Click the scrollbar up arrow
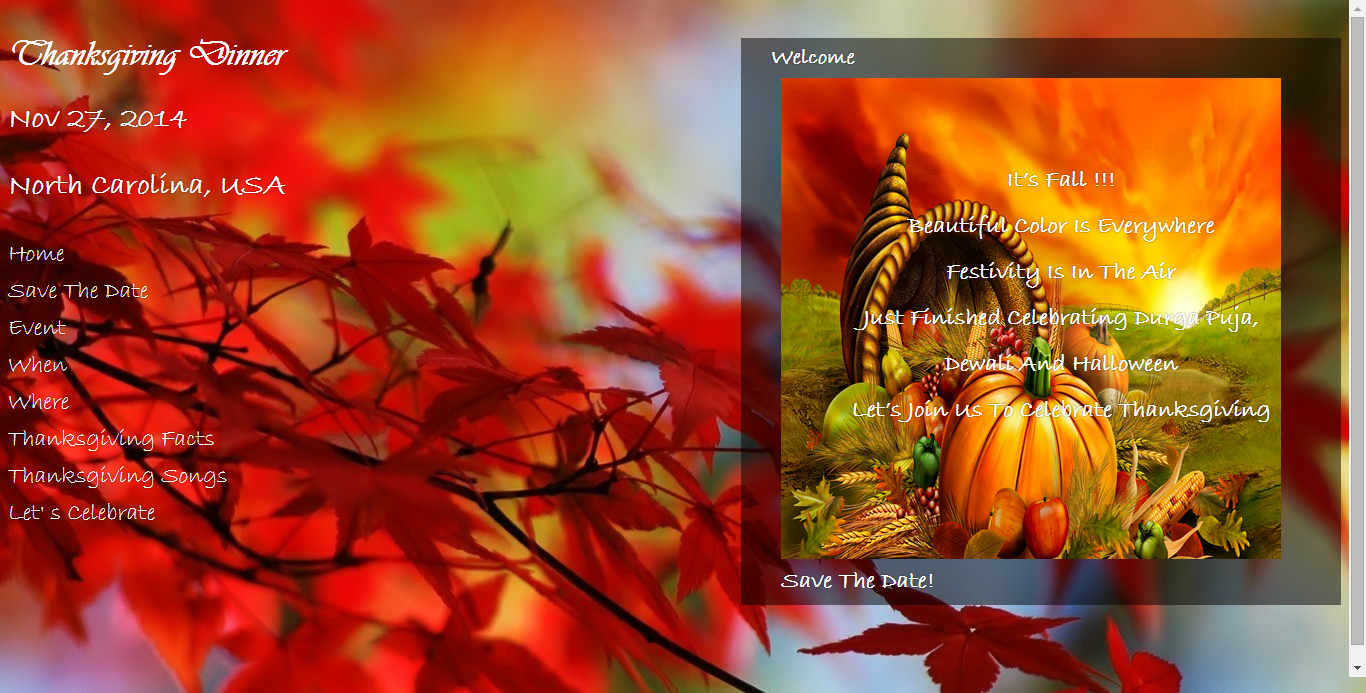 point(1357,8)
